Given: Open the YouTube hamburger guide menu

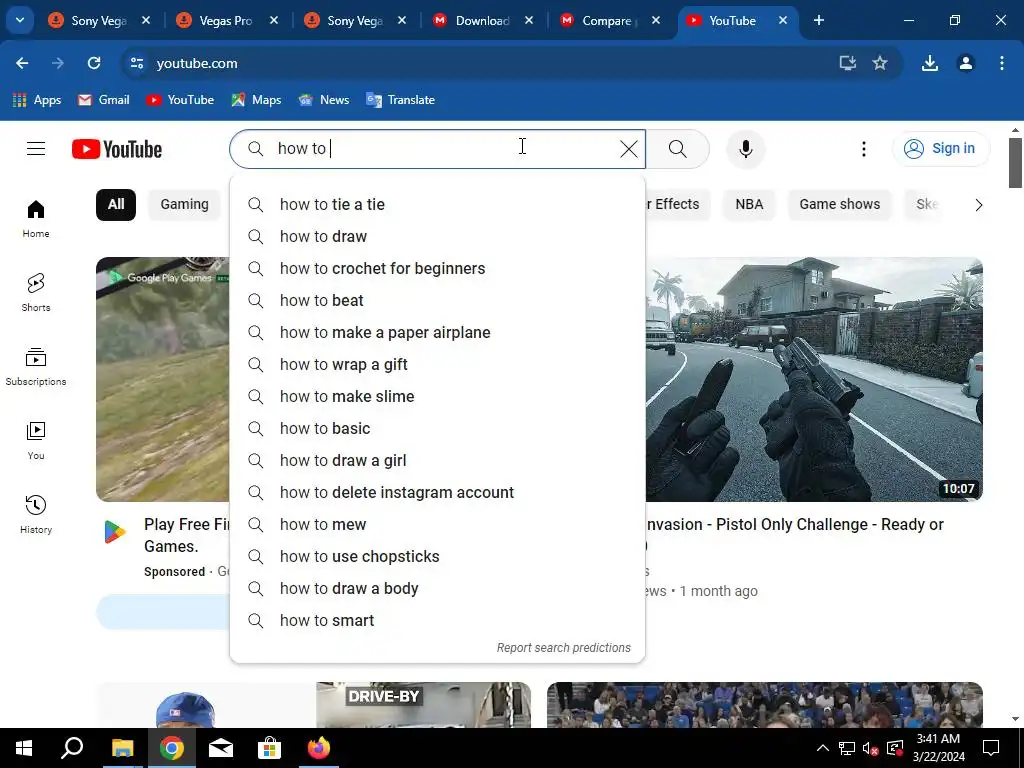Looking at the screenshot, I should click(x=36, y=149).
